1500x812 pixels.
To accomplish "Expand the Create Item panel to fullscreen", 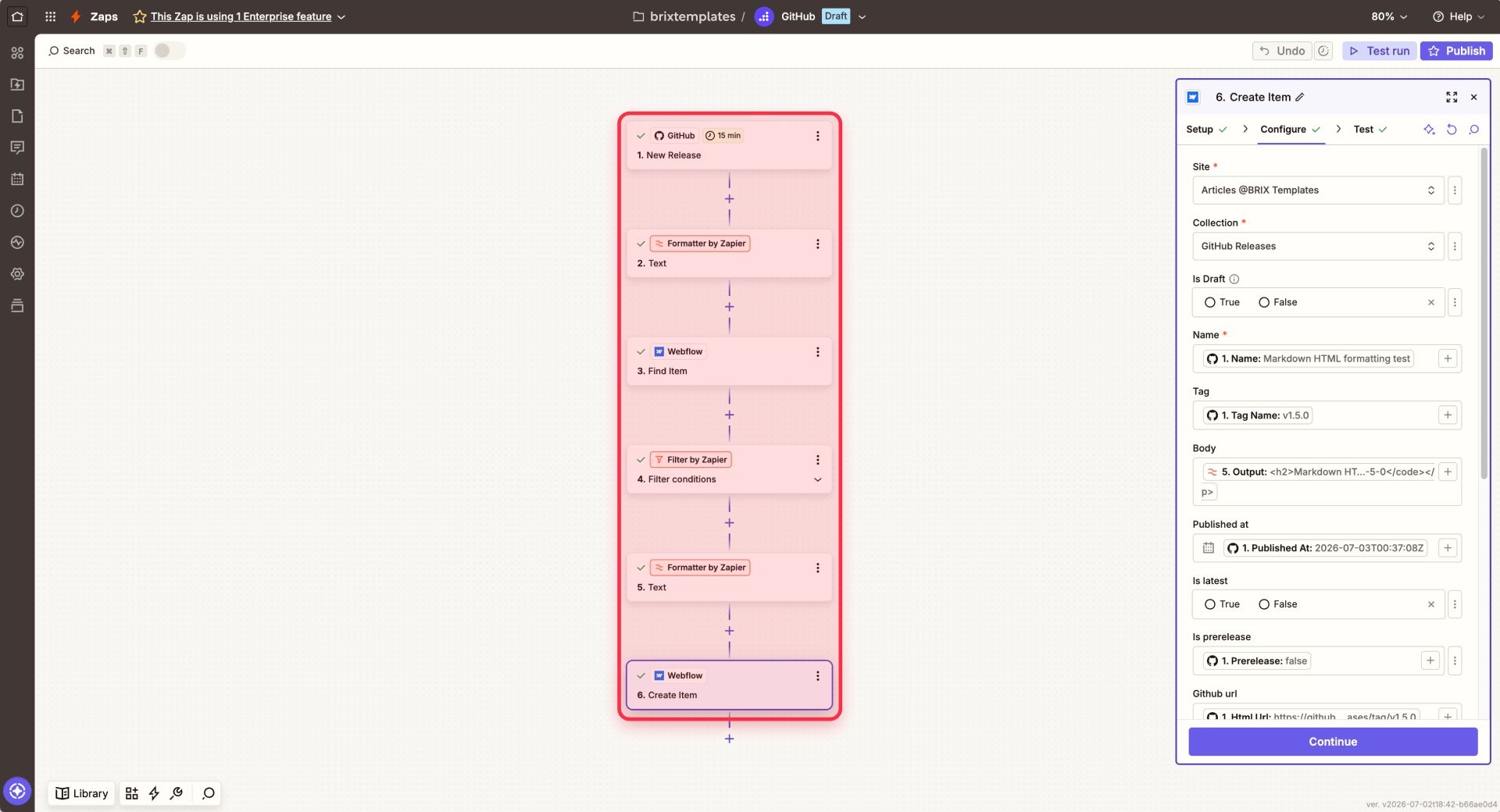I will click(x=1452, y=97).
